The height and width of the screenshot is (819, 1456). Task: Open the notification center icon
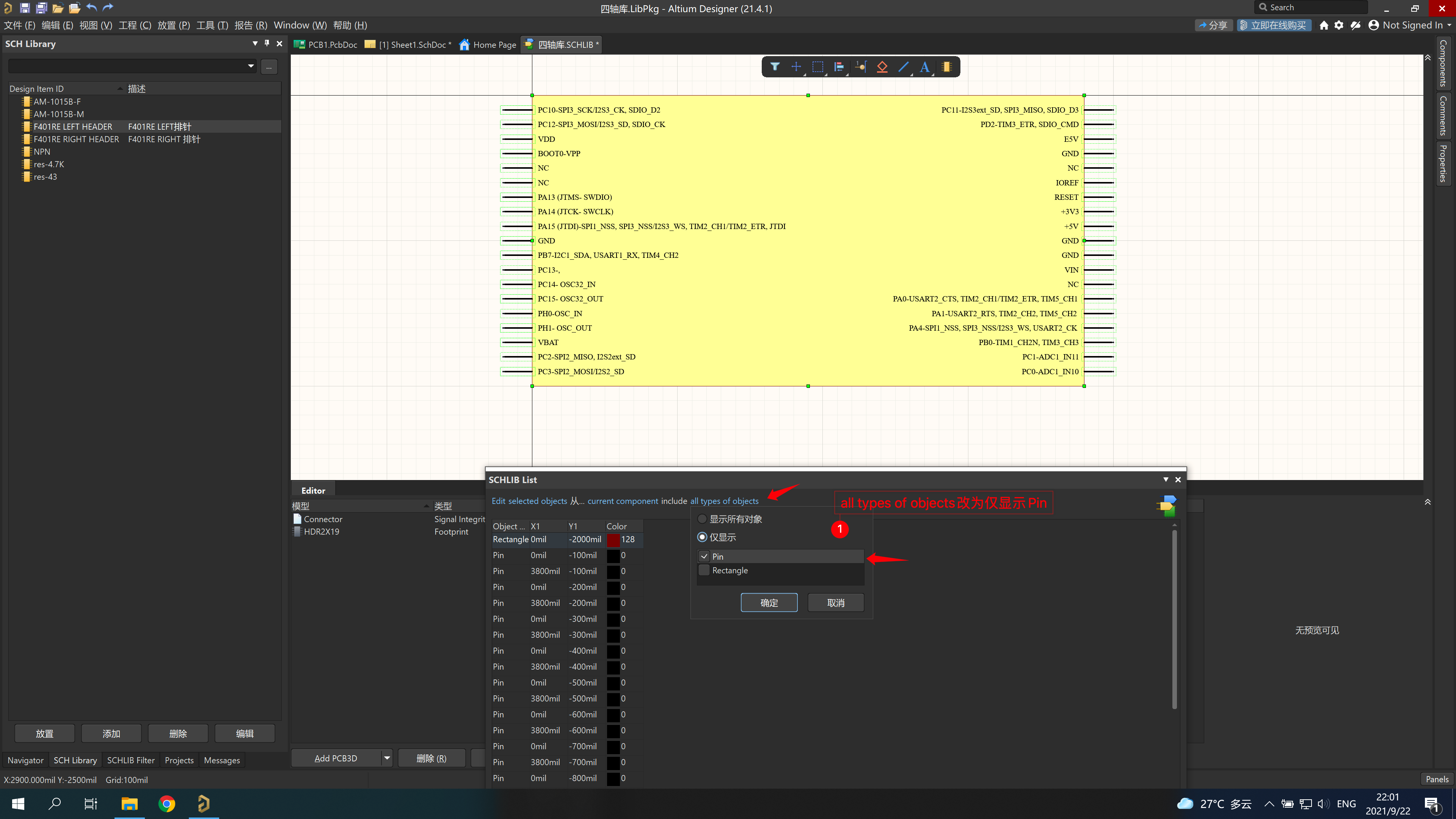[x=1432, y=804]
